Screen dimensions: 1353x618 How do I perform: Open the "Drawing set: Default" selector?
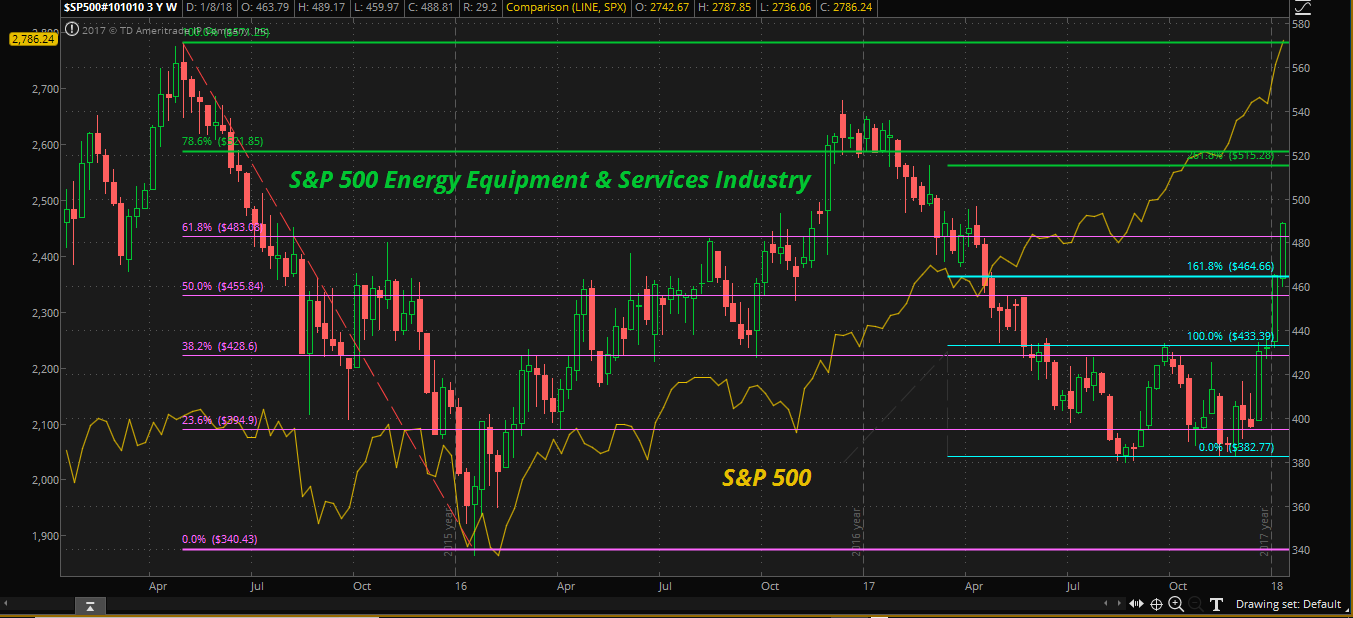click(1290, 603)
